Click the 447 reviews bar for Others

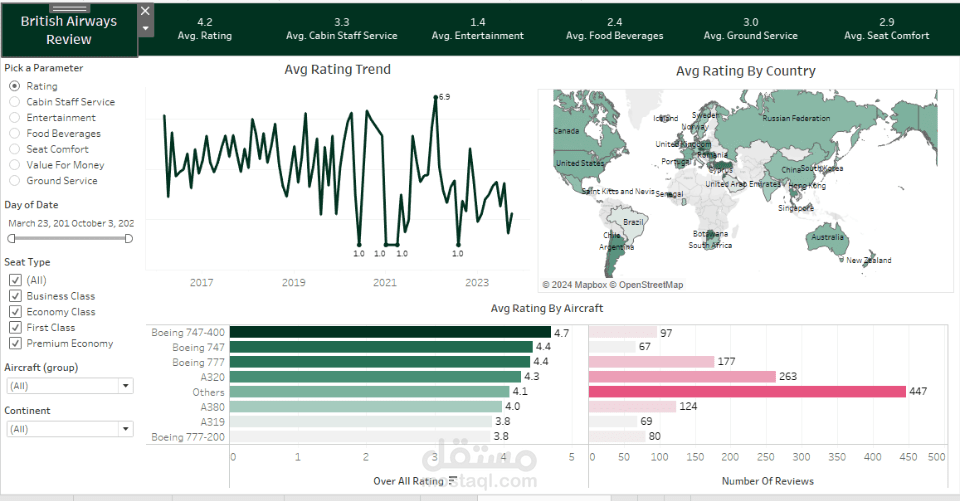coord(748,391)
